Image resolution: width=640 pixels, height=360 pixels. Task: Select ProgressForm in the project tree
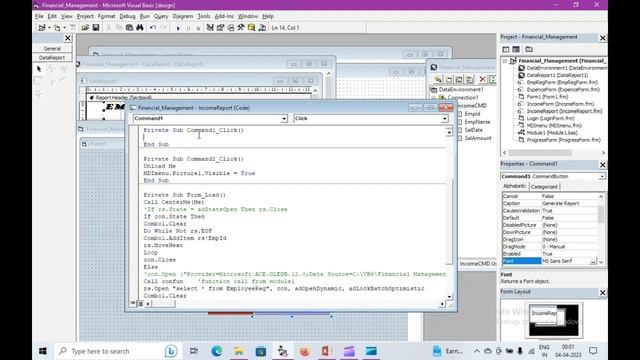[x=559, y=140]
